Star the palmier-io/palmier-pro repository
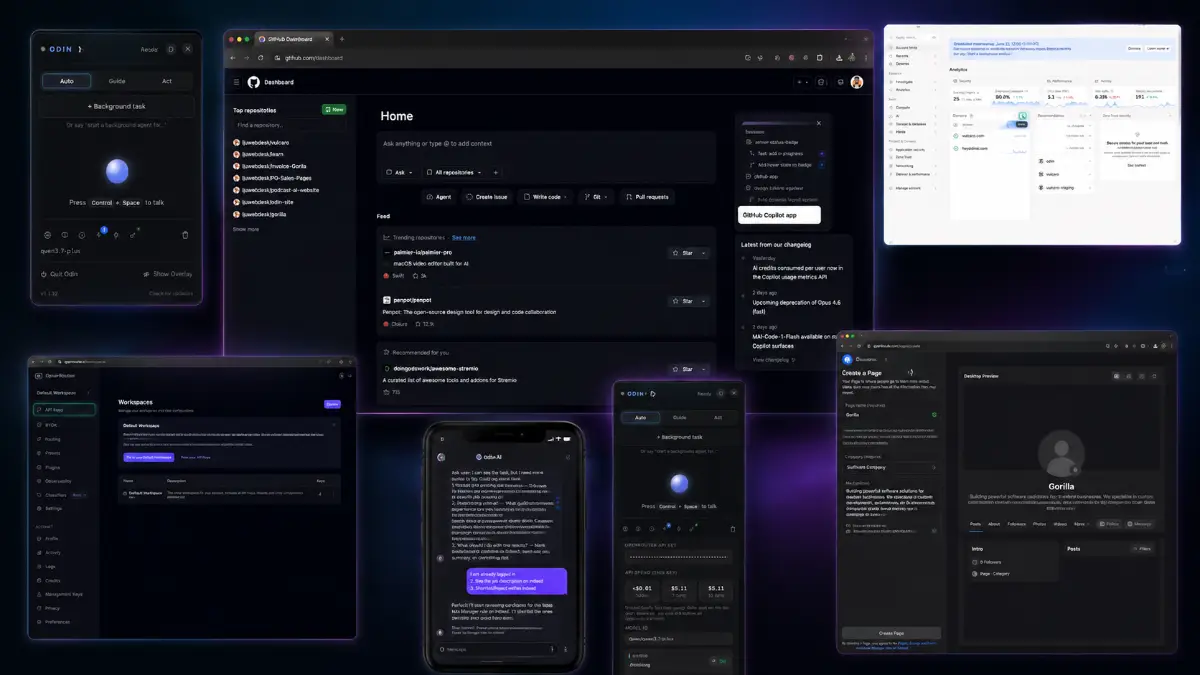This screenshot has width=1200, height=675. point(682,253)
